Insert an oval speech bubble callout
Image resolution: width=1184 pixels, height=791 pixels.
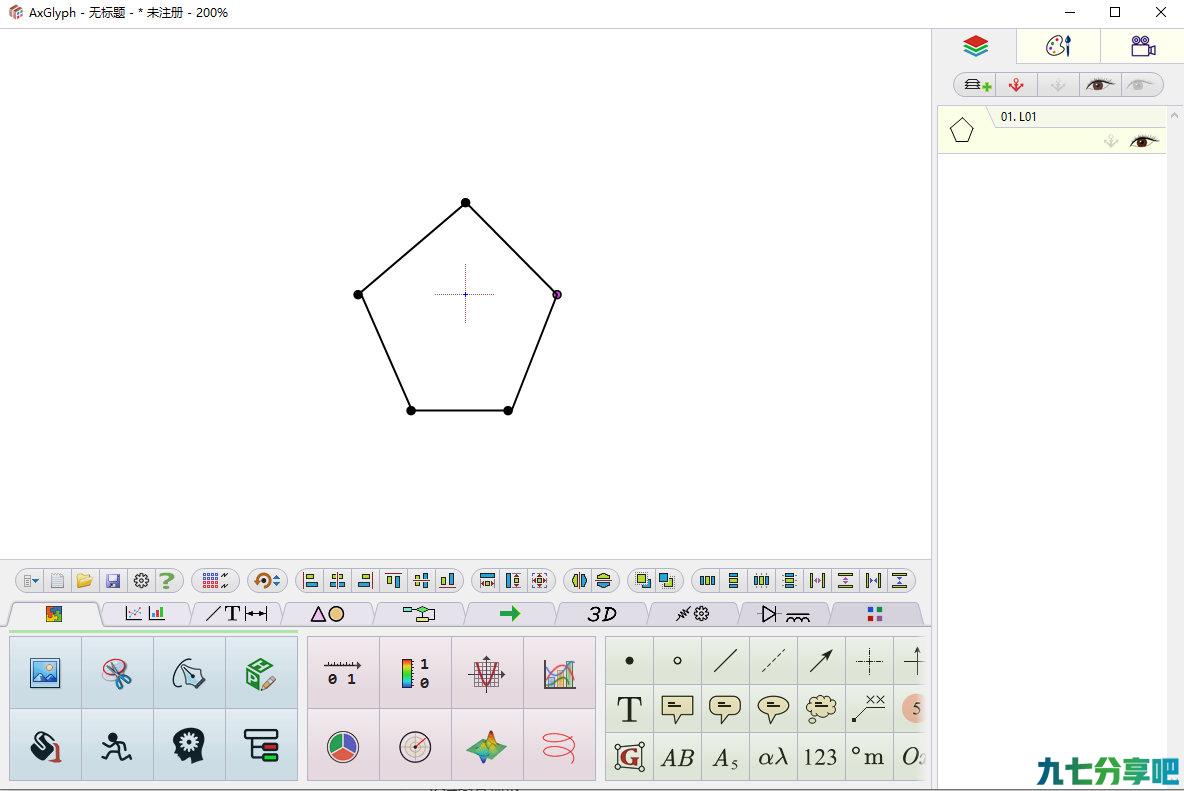click(x=773, y=709)
